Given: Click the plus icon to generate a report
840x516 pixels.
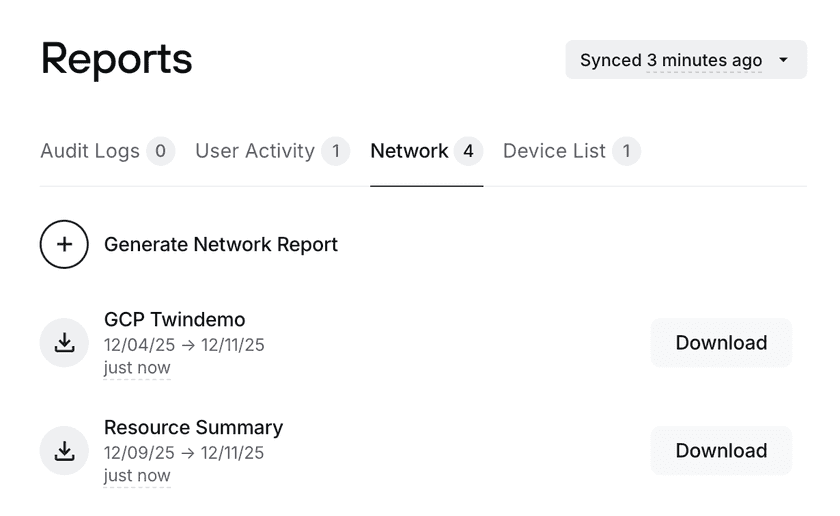Looking at the screenshot, I should click(64, 245).
